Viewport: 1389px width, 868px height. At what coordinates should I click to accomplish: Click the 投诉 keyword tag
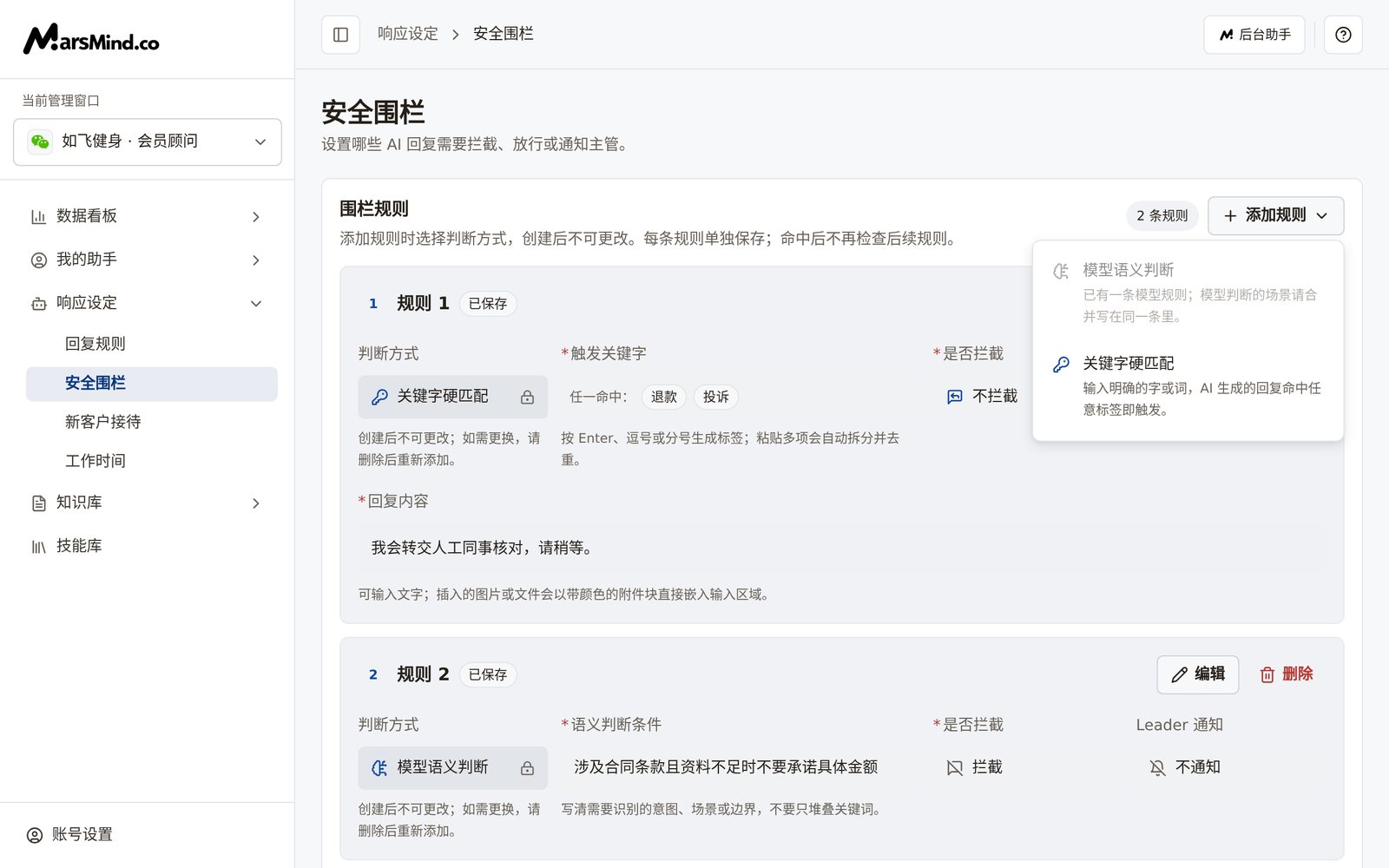[716, 397]
